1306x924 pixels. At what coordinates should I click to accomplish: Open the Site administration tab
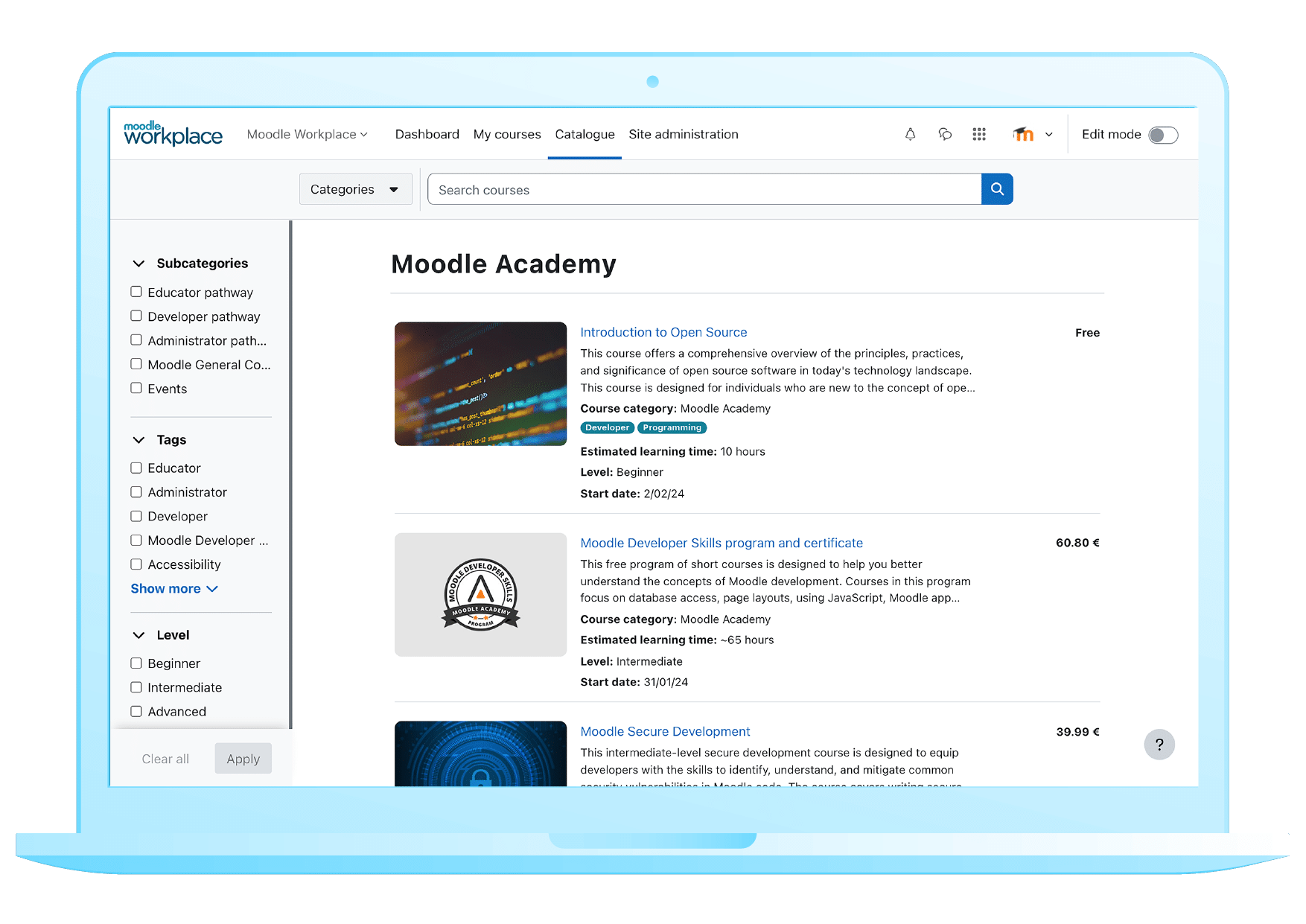683,134
